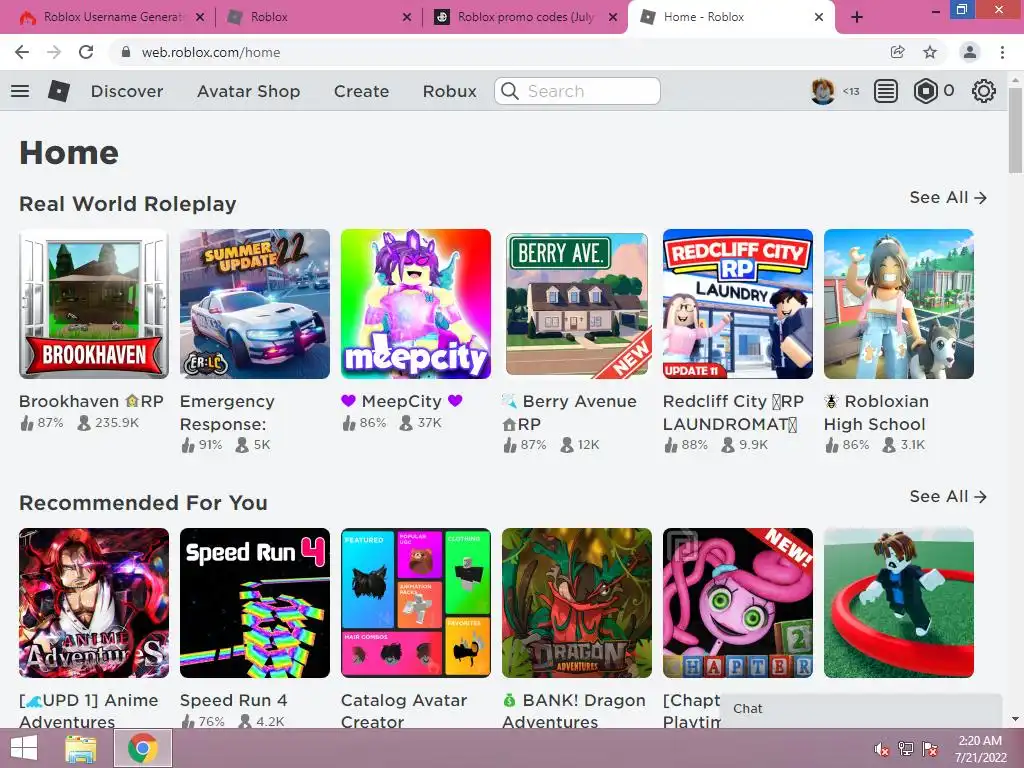Open the notifications stream icon
Viewport: 1024px width, 768px height.
point(886,91)
